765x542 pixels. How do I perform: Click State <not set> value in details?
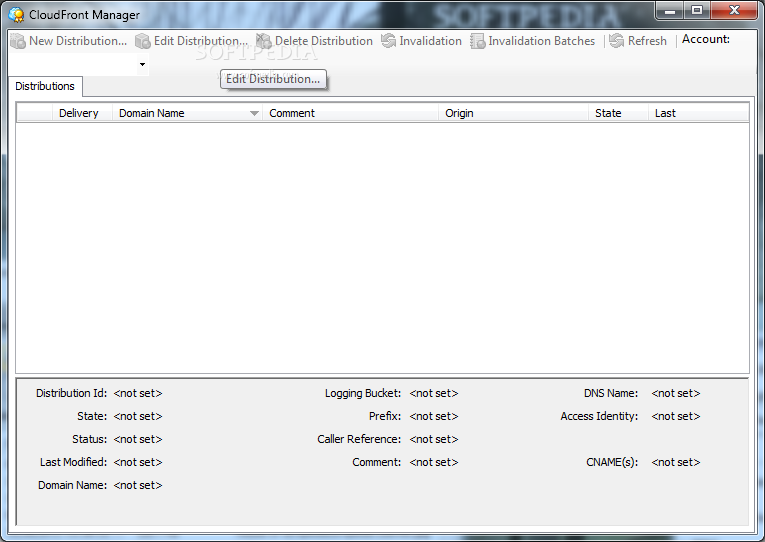coord(138,416)
